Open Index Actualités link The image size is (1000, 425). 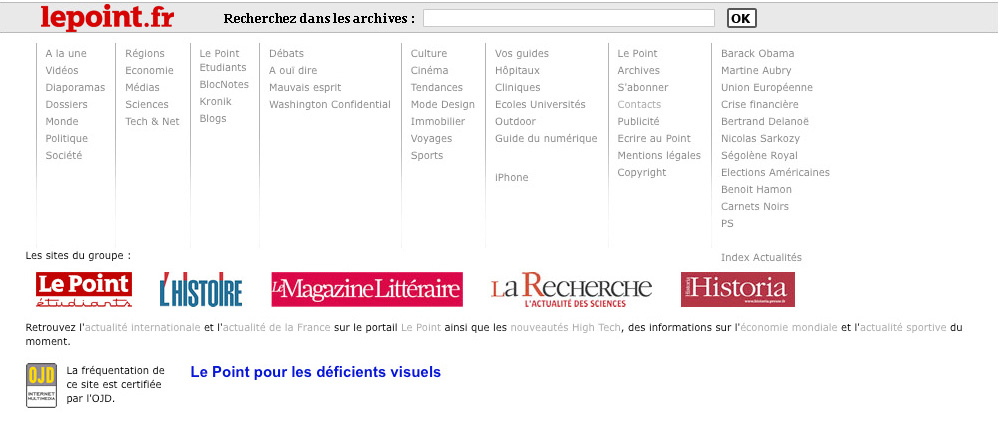(761, 258)
